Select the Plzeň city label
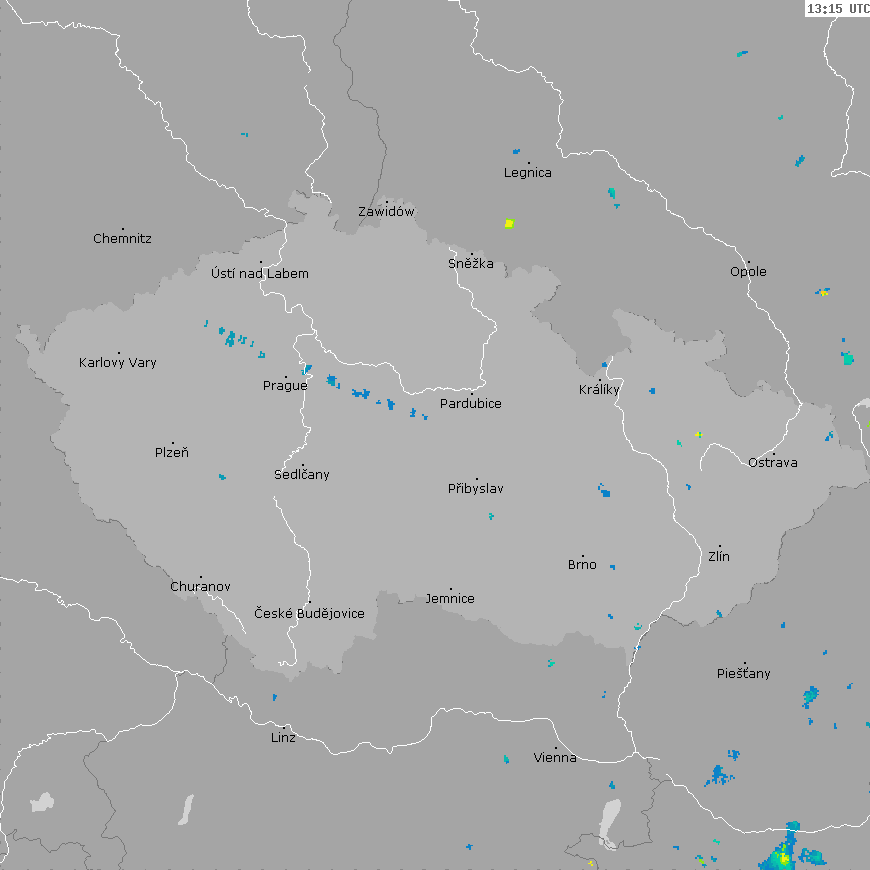Viewport: 870px width, 870px height. 171,453
